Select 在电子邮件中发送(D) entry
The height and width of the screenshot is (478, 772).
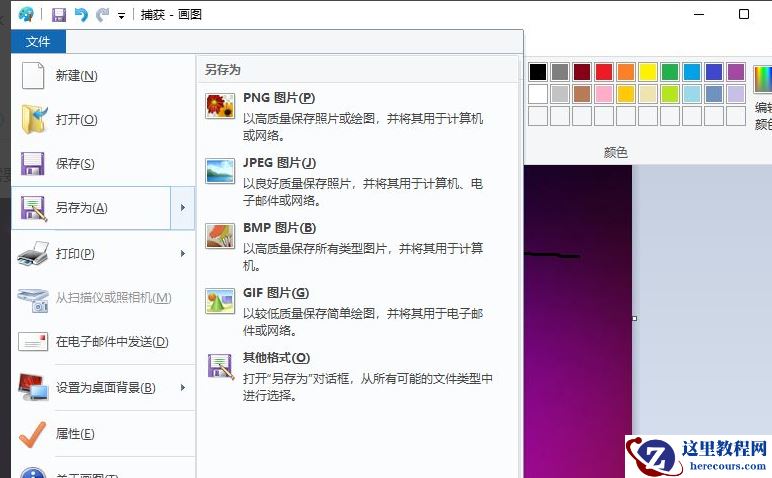coord(103,342)
